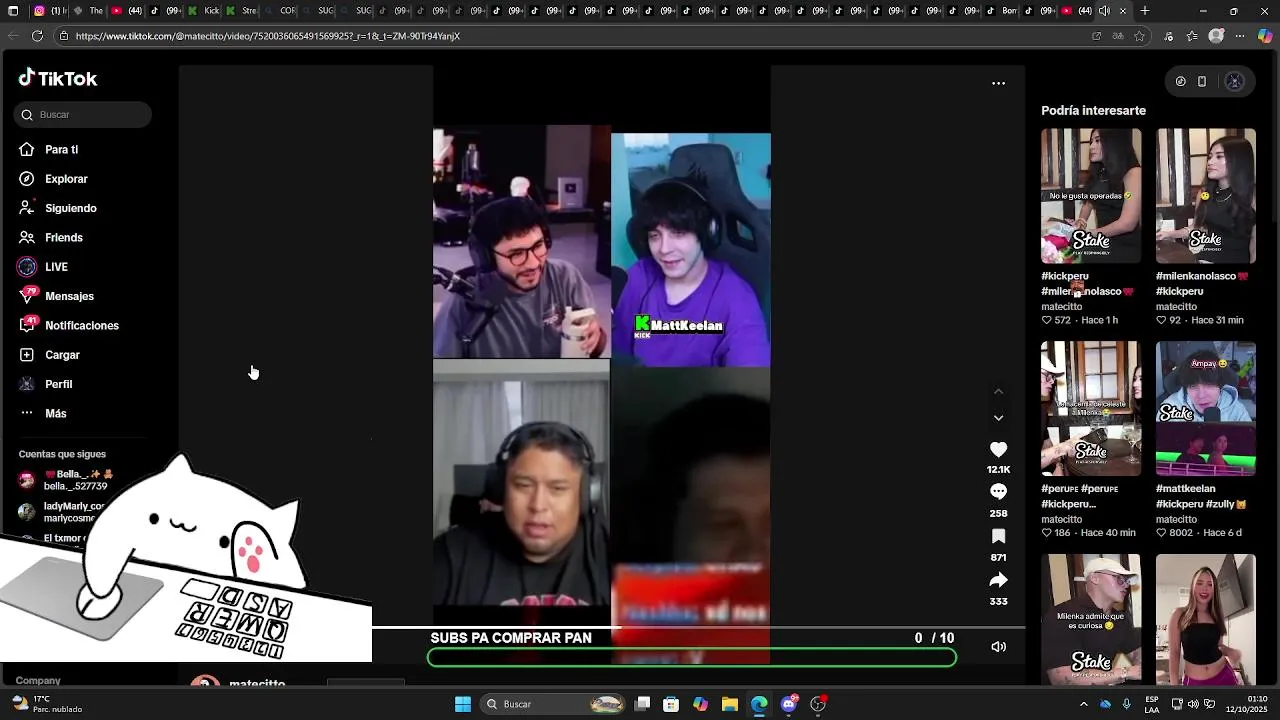Show hidden system tray icons chevron

click(1084, 704)
